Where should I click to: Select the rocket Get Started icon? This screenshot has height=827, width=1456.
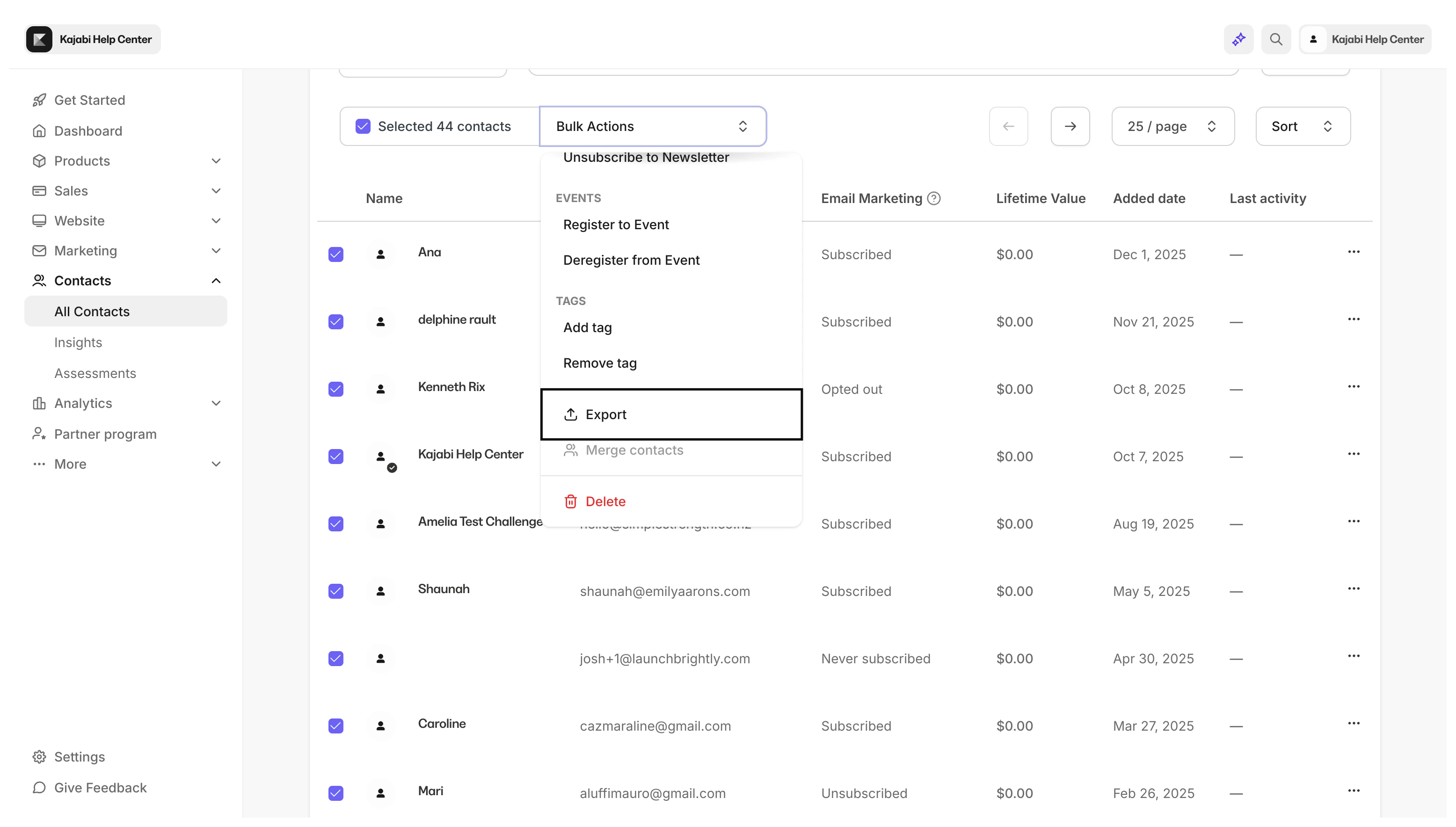[39, 99]
